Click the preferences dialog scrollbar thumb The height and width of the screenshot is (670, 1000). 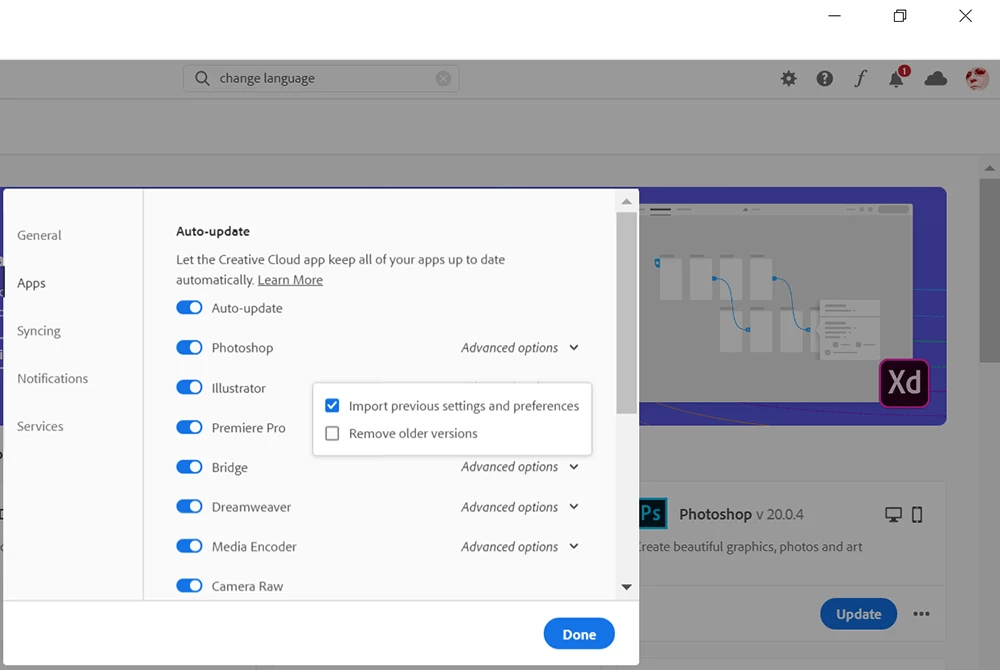click(x=626, y=313)
